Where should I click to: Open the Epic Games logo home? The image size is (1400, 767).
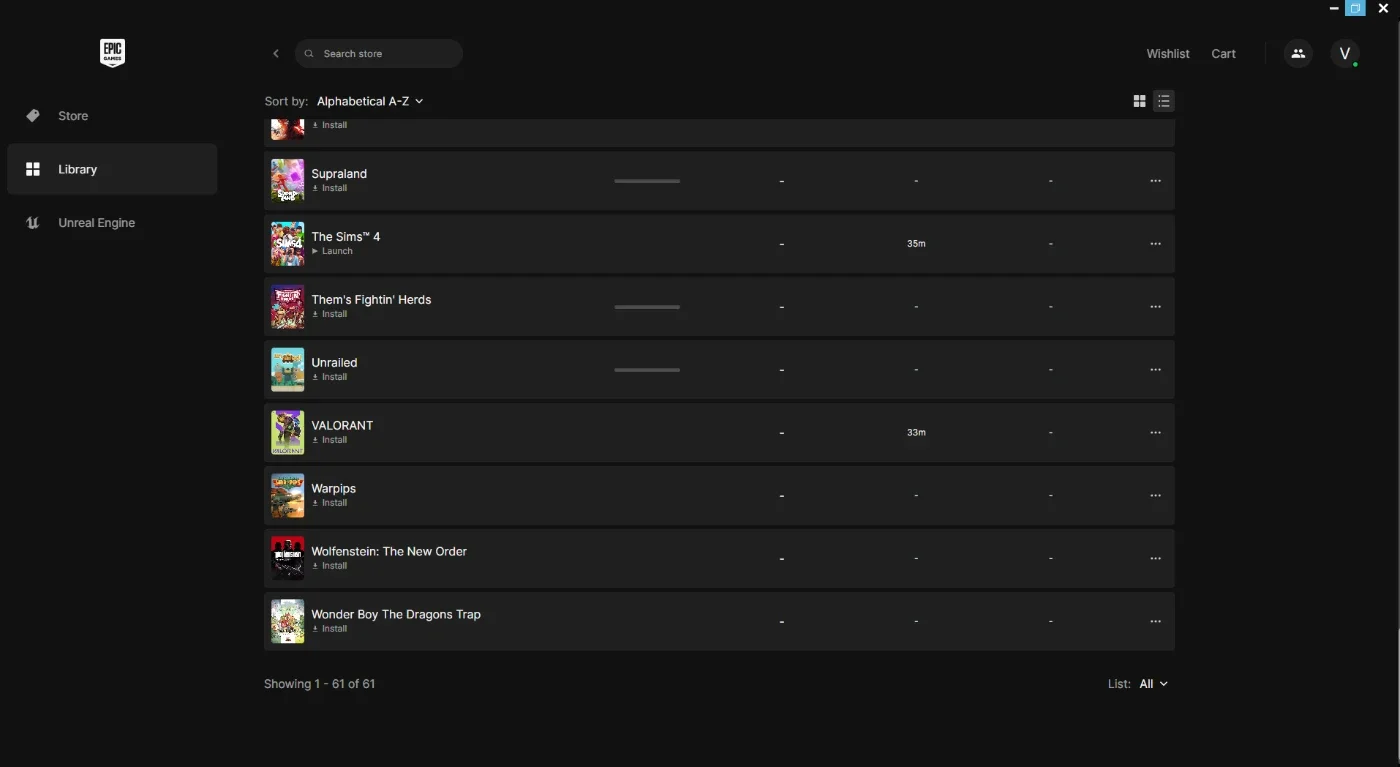click(112, 54)
